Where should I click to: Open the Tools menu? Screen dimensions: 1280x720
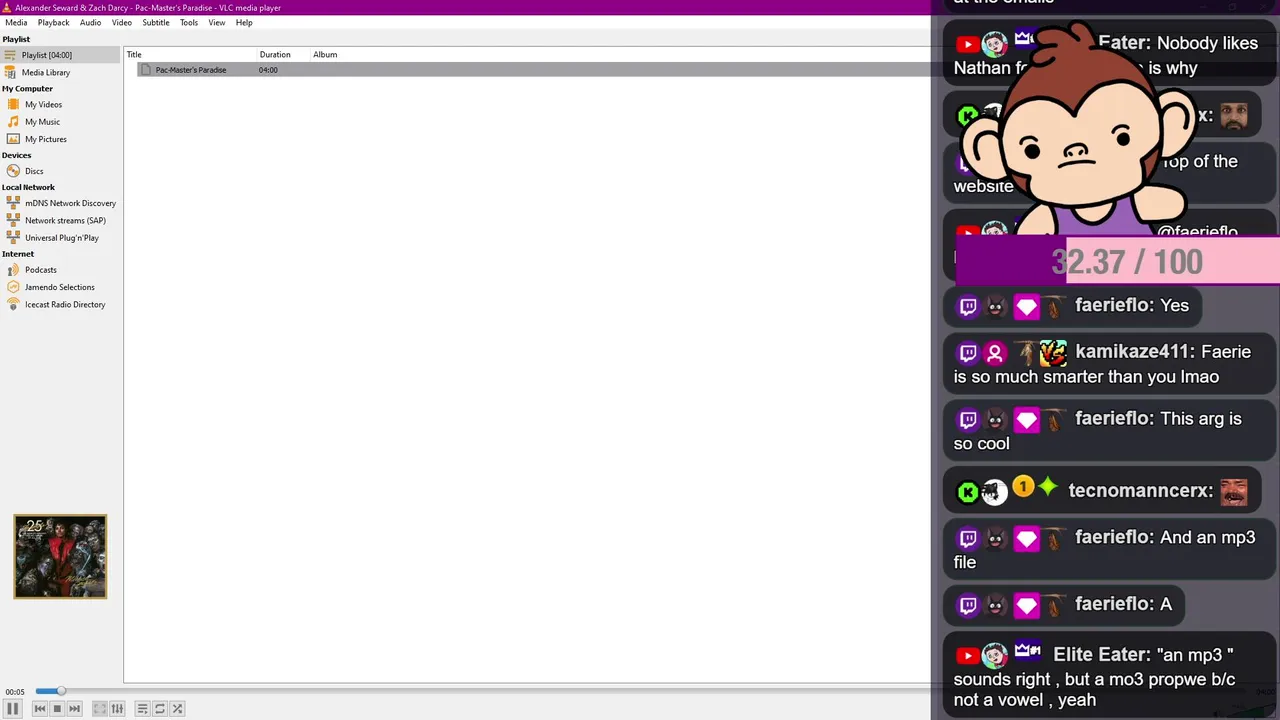pos(189,22)
